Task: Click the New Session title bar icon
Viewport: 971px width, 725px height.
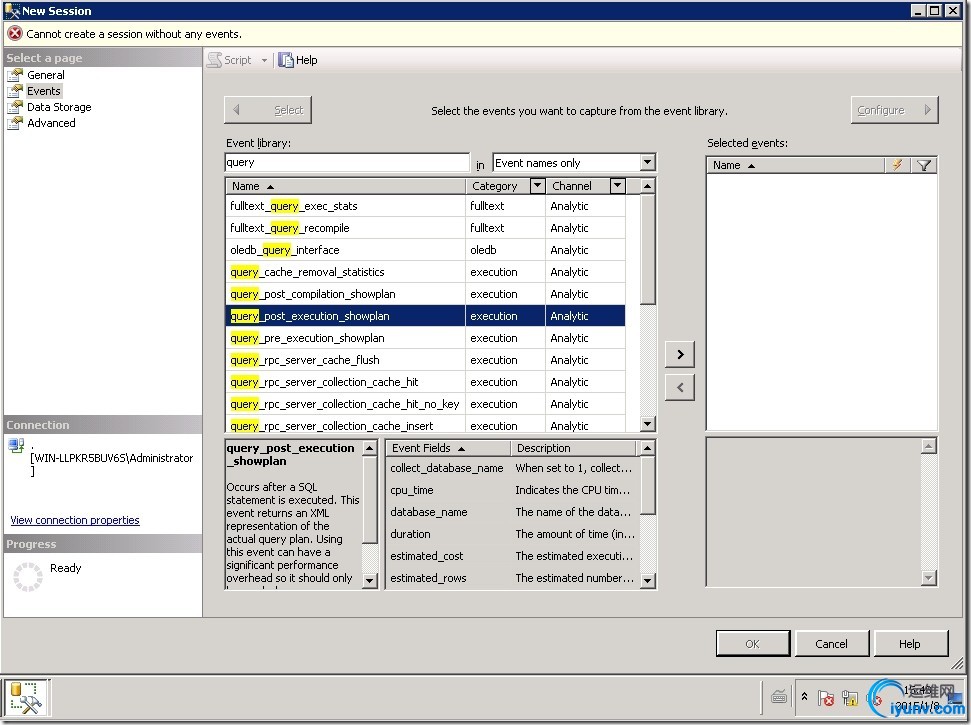Action: click(12, 11)
